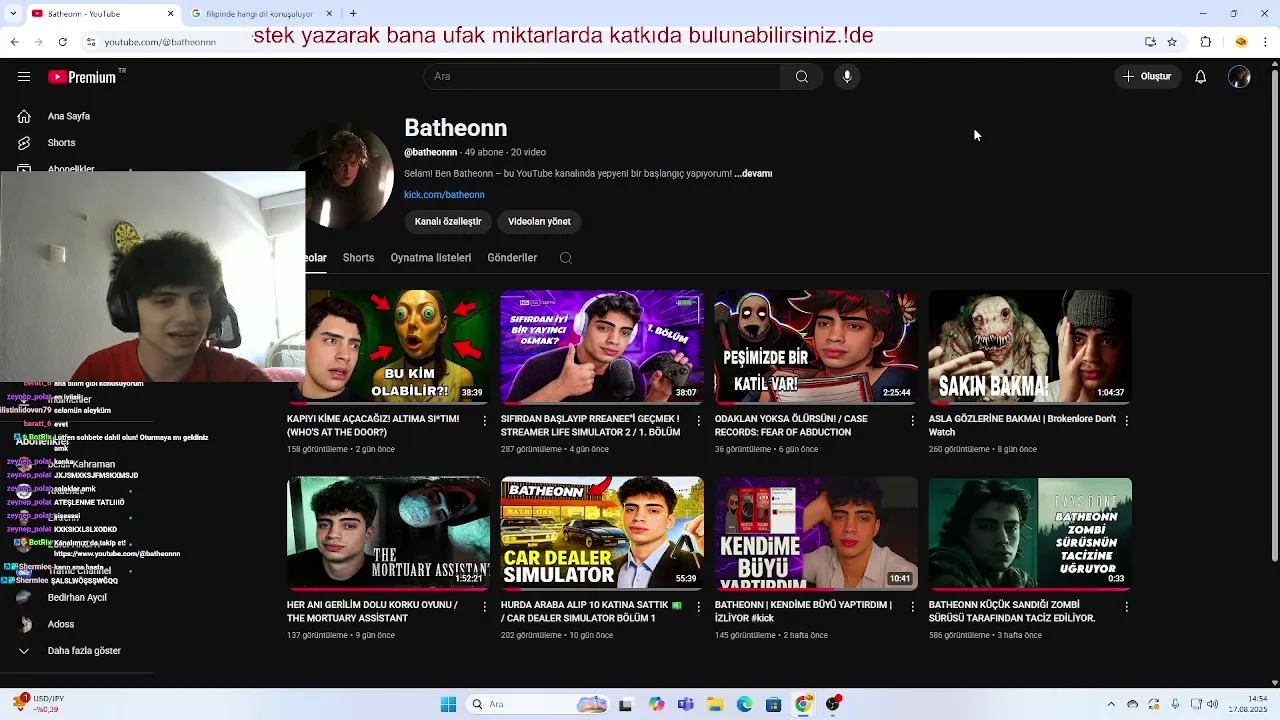Open Microsoft Store from taskbar

(x=773, y=704)
